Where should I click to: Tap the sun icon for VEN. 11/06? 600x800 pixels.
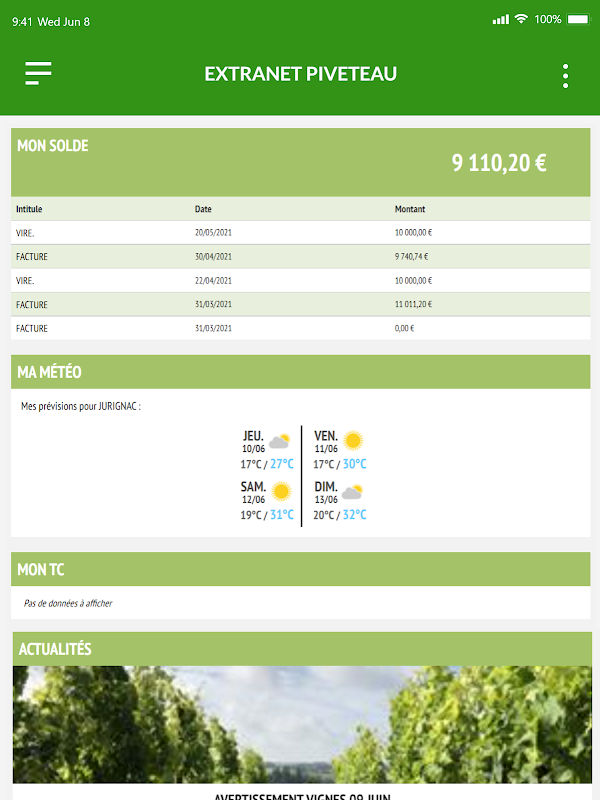pyautogui.click(x=353, y=440)
